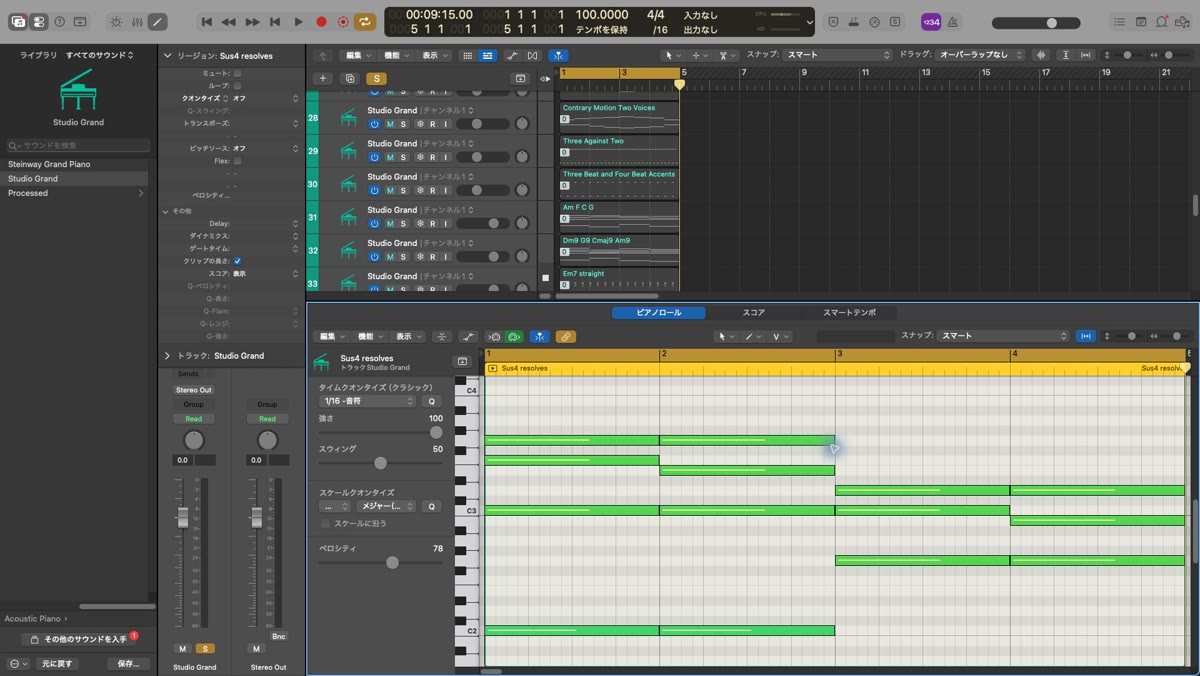Open the scissors tool menu
Viewport: 1200px width, 676px height.
point(725,55)
